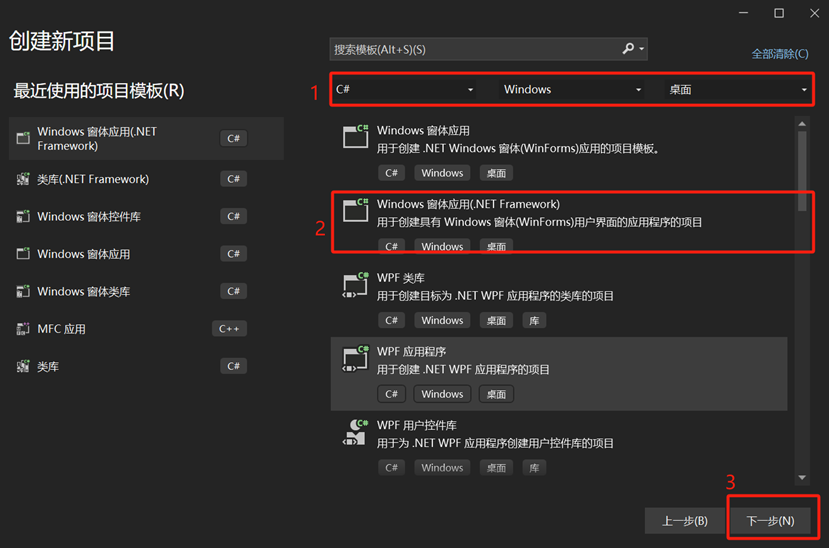
Task: Click the 上一步(B) back button
Action: pyautogui.click(x=685, y=521)
